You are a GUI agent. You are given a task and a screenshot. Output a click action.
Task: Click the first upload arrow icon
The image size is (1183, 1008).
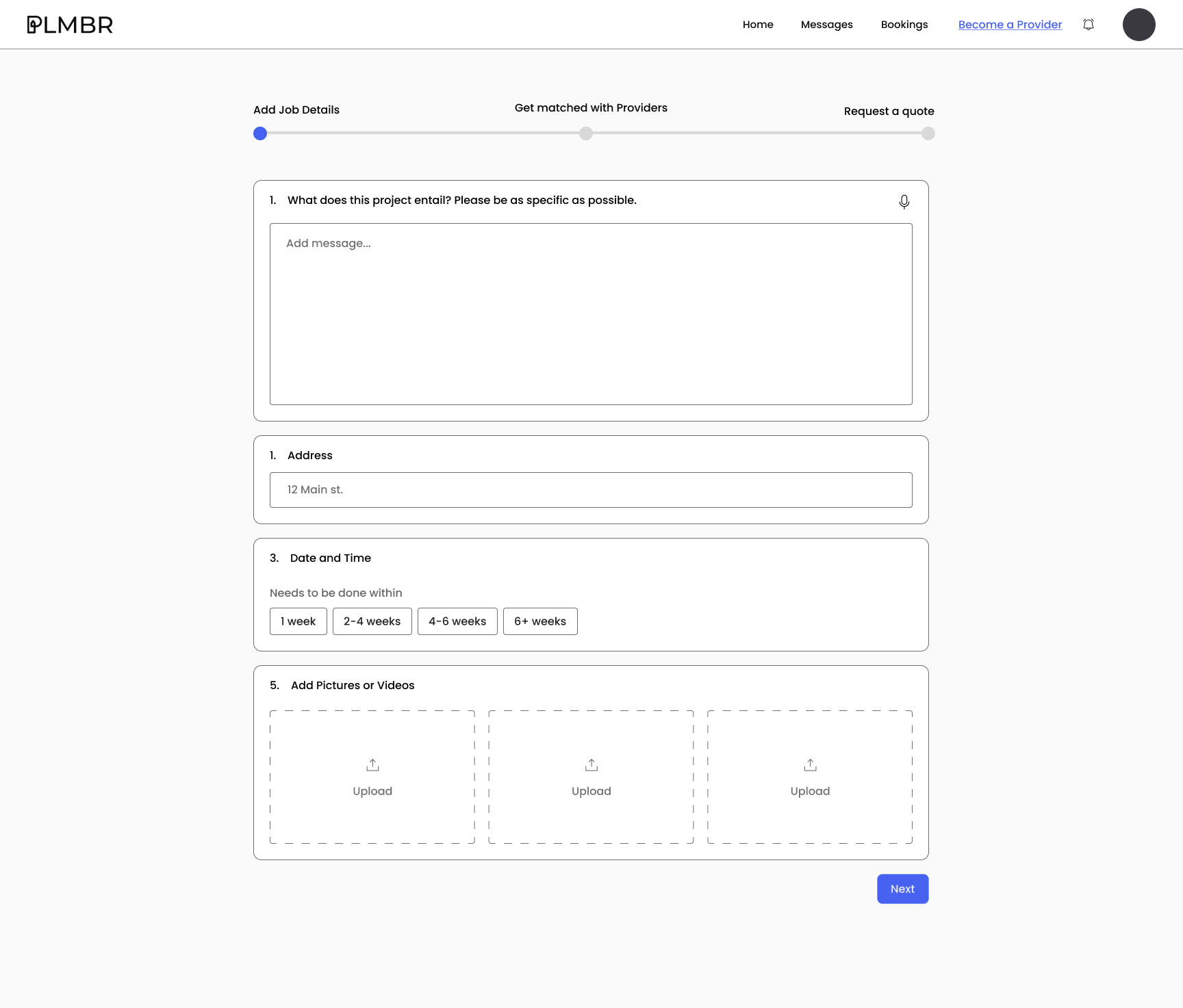[x=372, y=765]
